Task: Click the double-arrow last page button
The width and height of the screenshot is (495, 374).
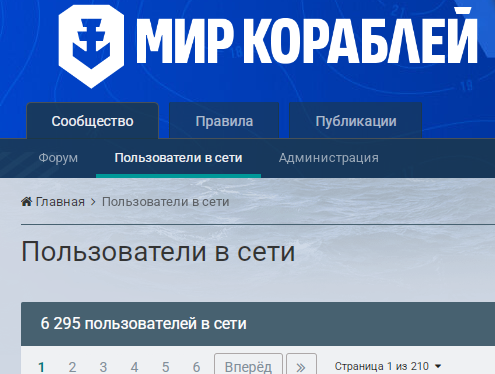Action: (301, 367)
